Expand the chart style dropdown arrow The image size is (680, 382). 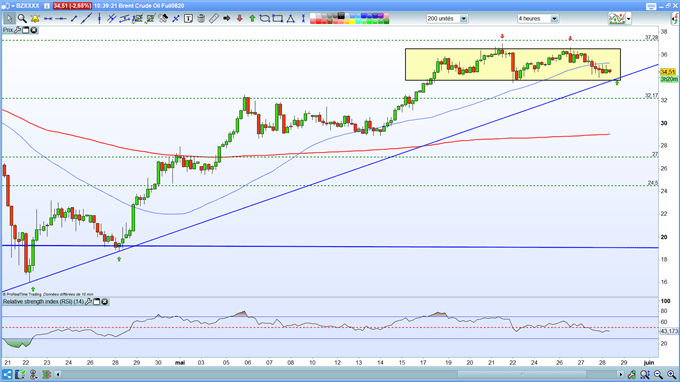(628, 19)
